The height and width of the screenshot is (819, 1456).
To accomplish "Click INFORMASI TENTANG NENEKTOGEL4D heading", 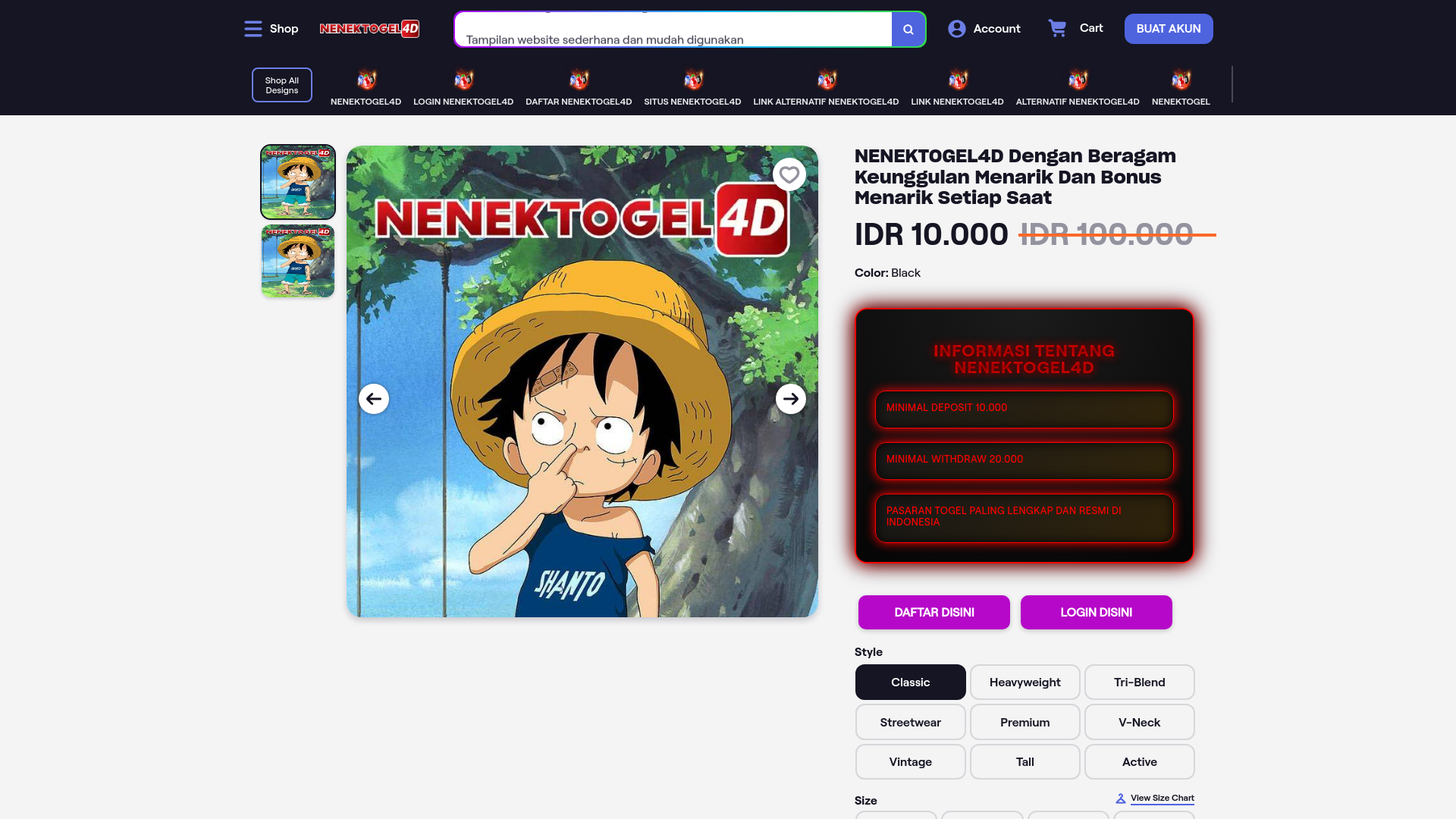I will 1025,359.
